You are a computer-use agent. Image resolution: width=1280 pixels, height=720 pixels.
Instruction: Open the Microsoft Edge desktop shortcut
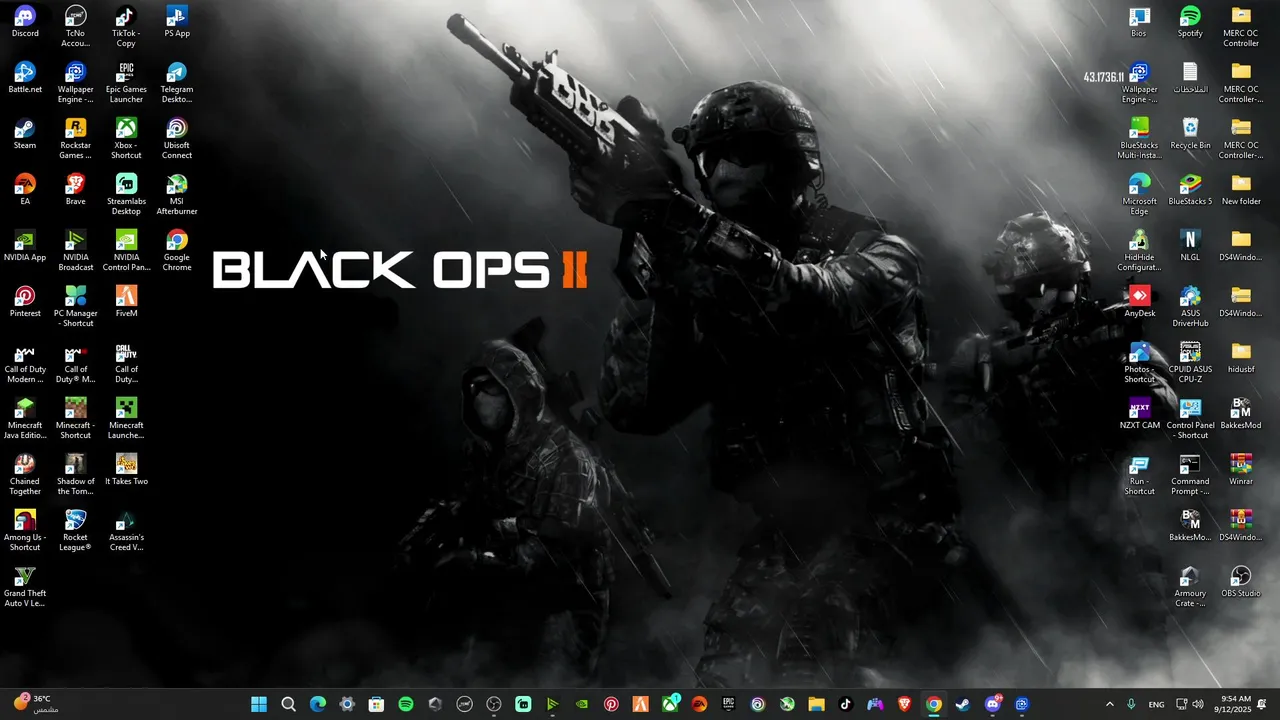[1139, 195]
